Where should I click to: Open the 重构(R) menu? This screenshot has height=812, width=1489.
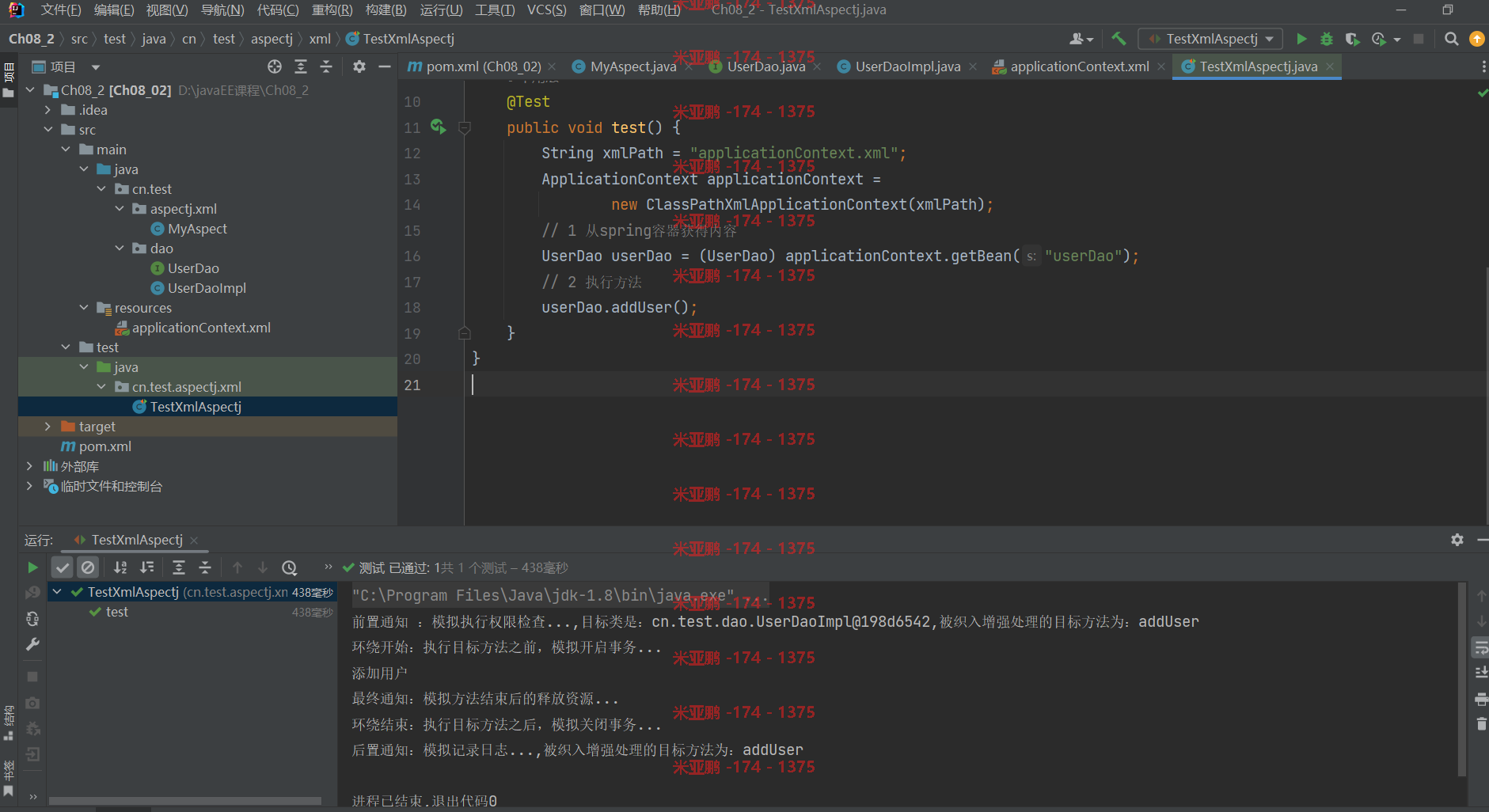332,10
